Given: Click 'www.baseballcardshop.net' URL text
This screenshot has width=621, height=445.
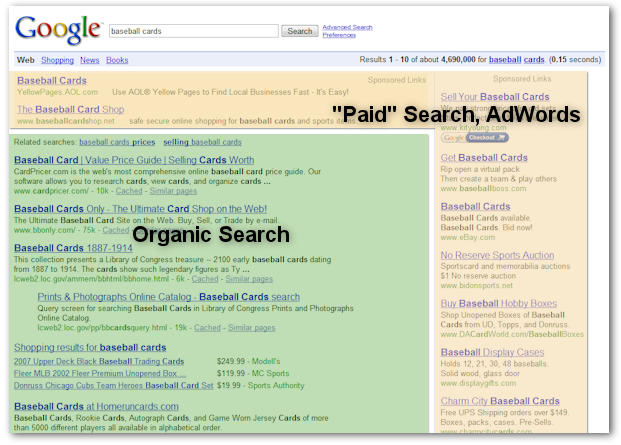Looking at the screenshot, I should [66, 121].
